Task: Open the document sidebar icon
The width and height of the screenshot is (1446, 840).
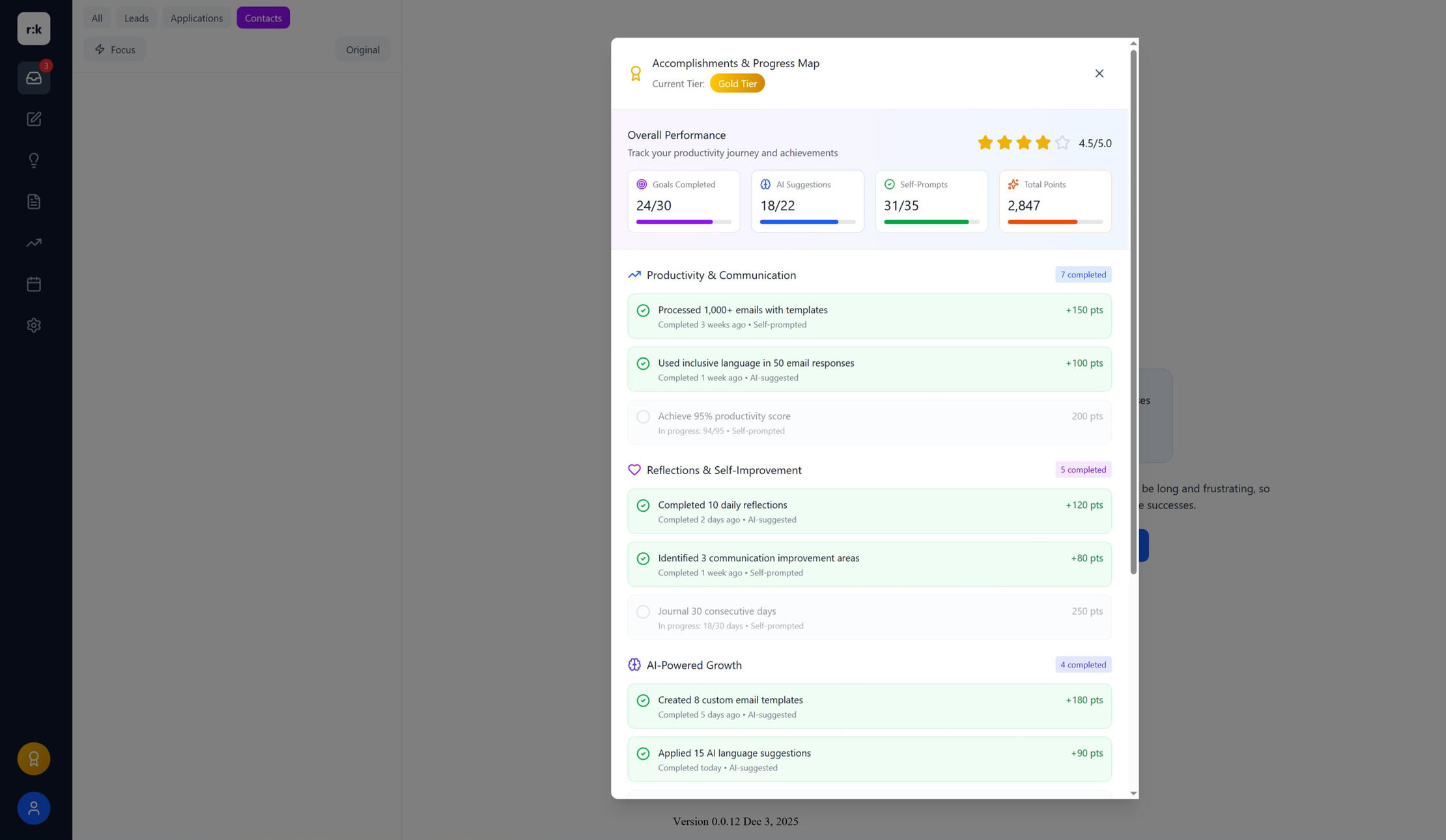Action: [x=34, y=202]
